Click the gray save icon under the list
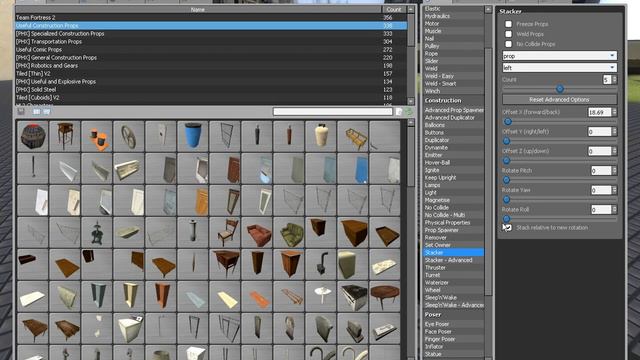The width and height of the screenshot is (640, 360). coord(21,111)
